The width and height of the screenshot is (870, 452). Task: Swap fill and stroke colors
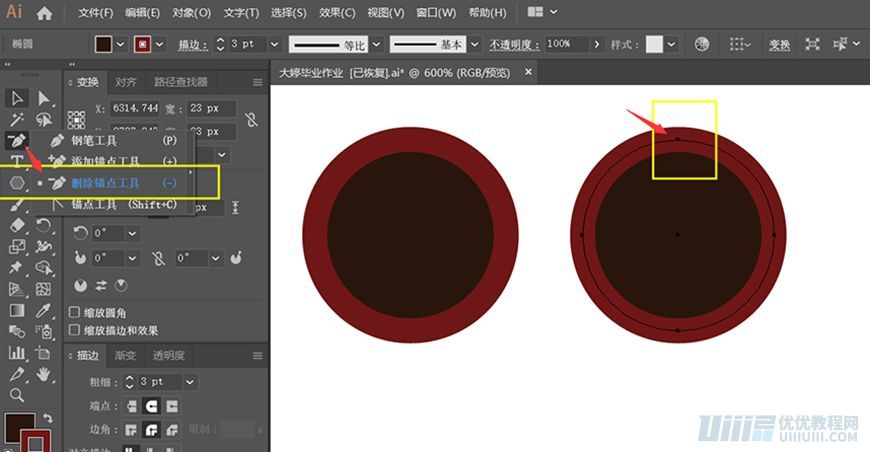point(48,418)
